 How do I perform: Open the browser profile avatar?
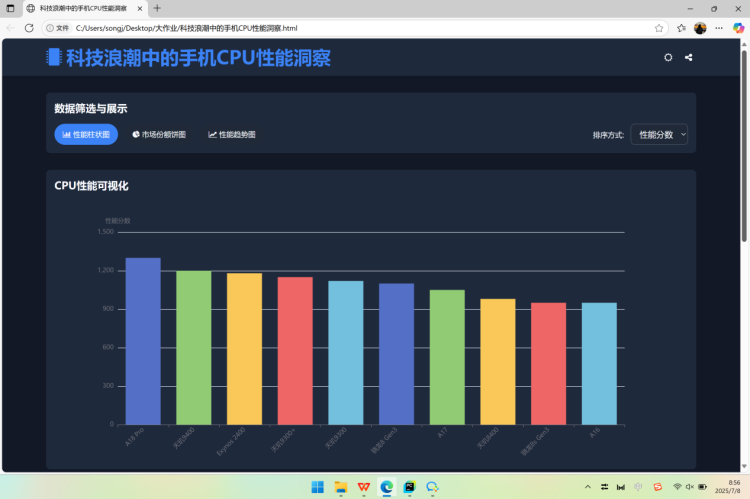pos(700,28)
